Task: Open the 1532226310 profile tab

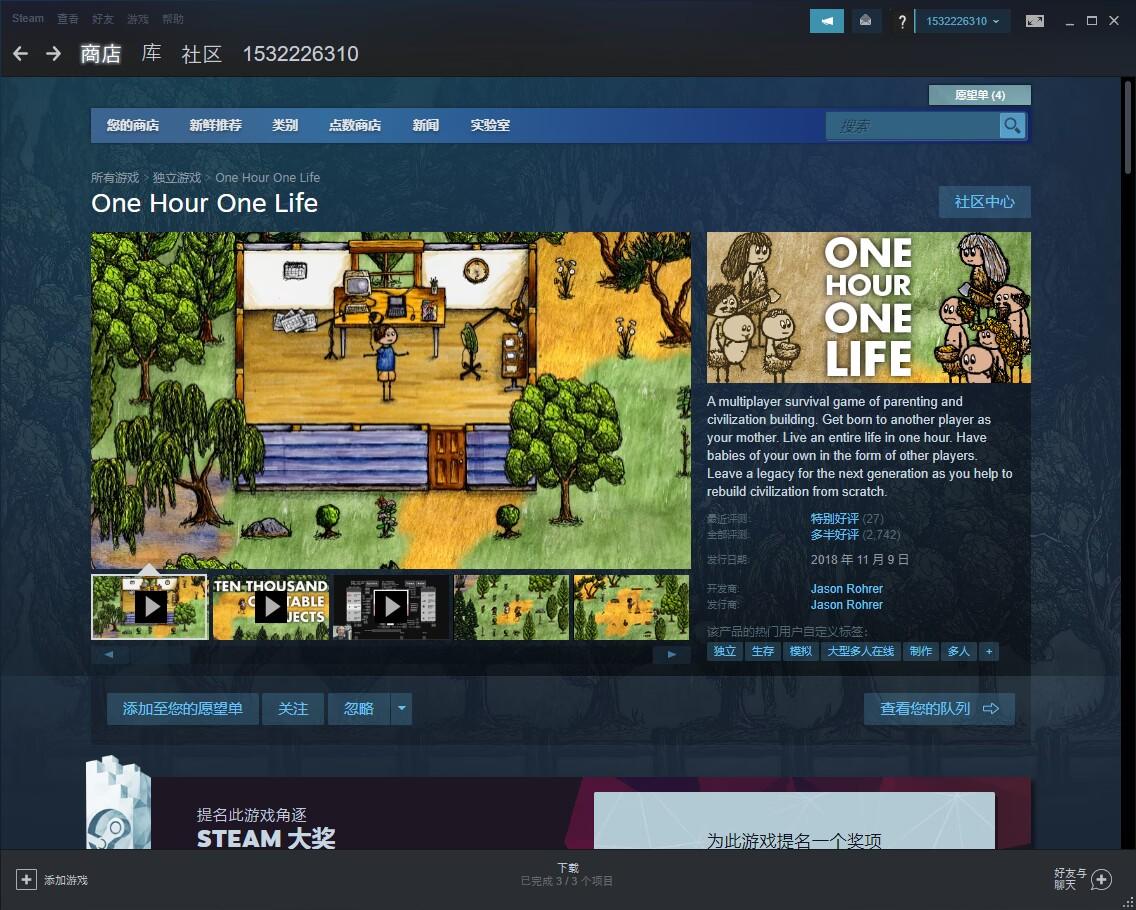Action: pyautogui.click(x=301, y=54)
